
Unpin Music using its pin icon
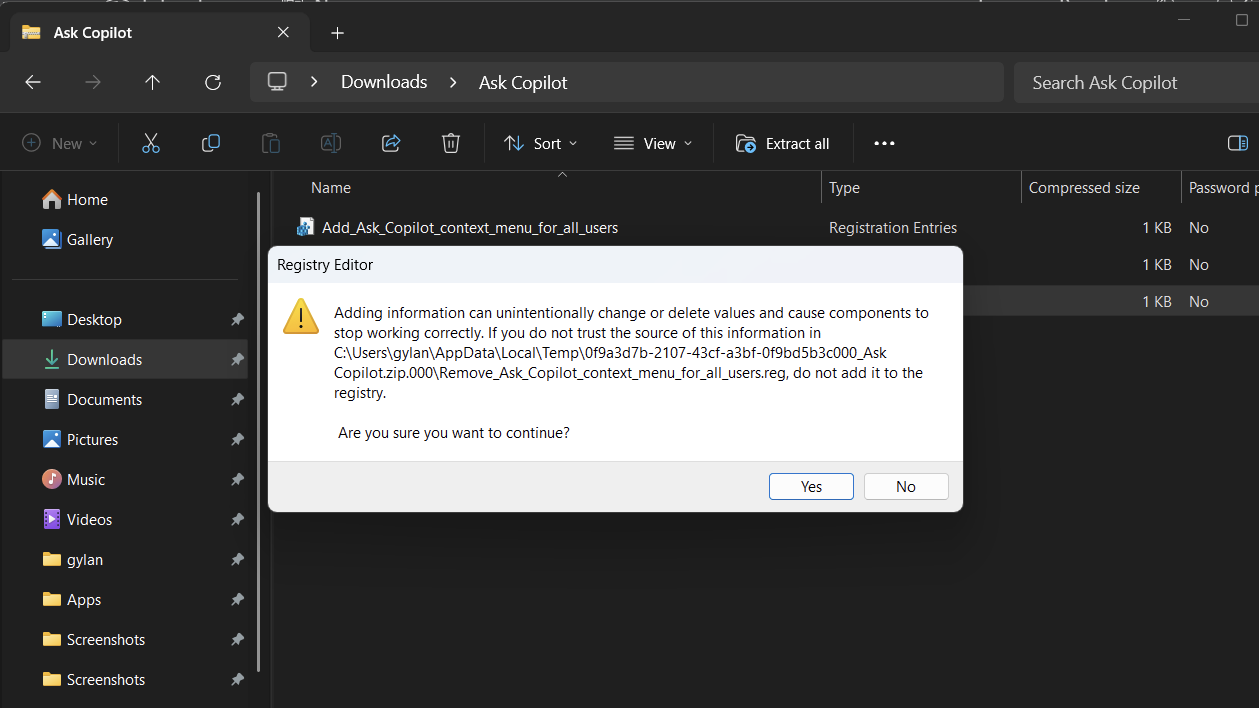click(237, 480)
